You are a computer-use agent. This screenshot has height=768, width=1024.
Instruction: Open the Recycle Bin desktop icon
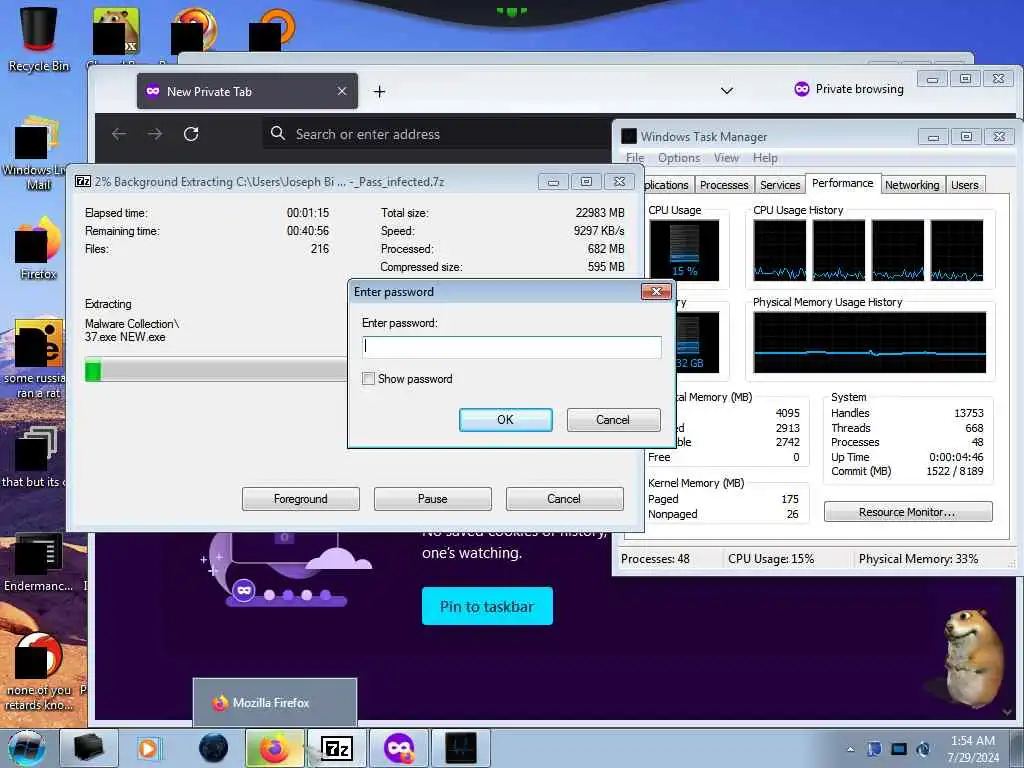click(39, 38)
